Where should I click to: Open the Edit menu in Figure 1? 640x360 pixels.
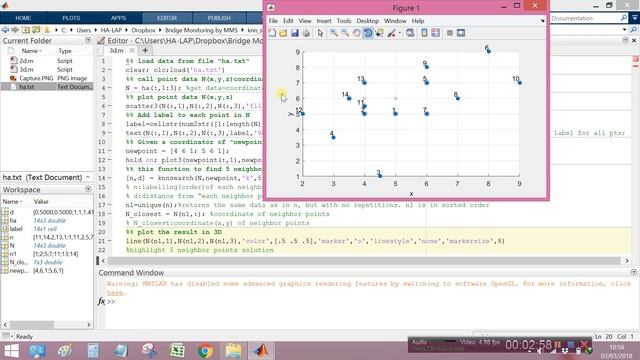pos(288,21)
